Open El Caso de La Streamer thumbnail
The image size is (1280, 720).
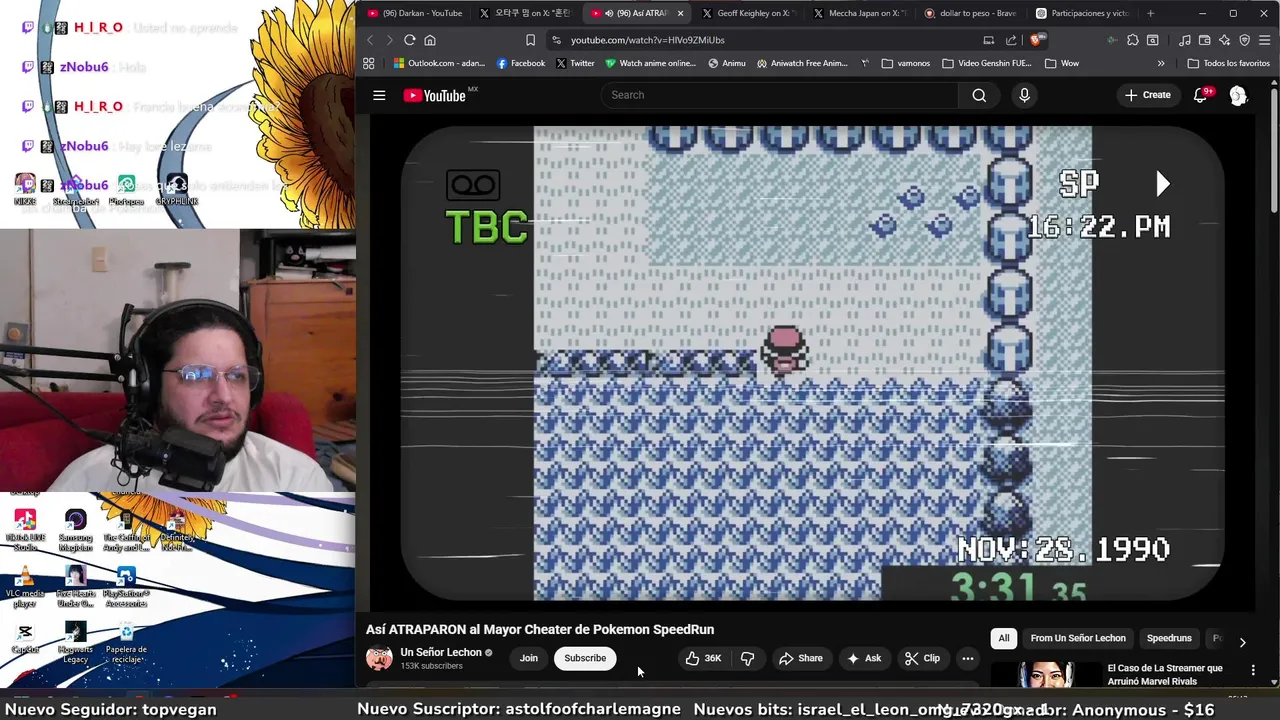point(1045,675)
